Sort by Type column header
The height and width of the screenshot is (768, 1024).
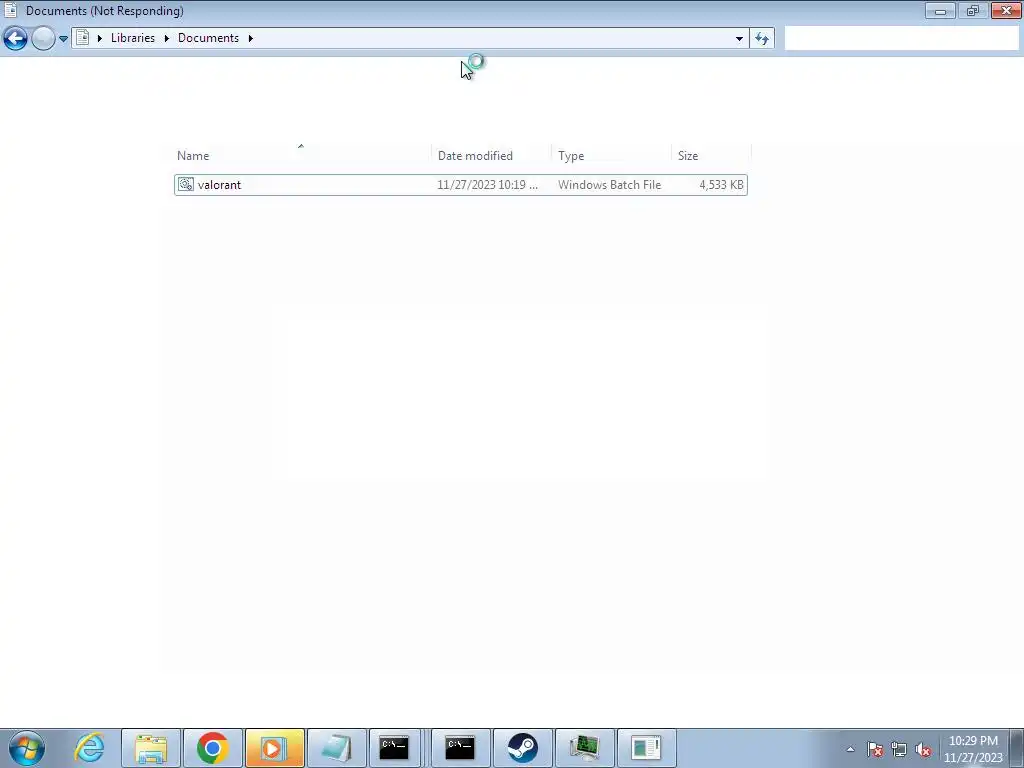tap(571, 155)
